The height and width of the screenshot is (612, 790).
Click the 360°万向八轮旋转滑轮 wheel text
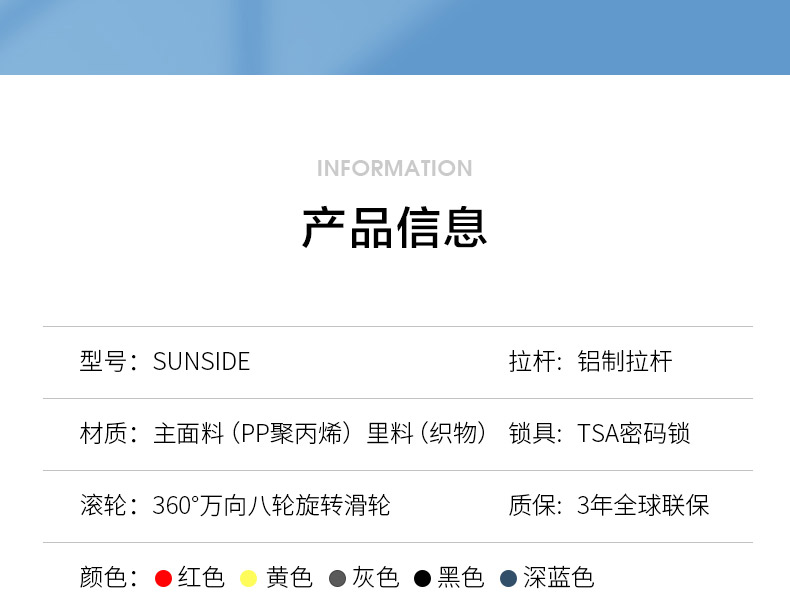271,505
